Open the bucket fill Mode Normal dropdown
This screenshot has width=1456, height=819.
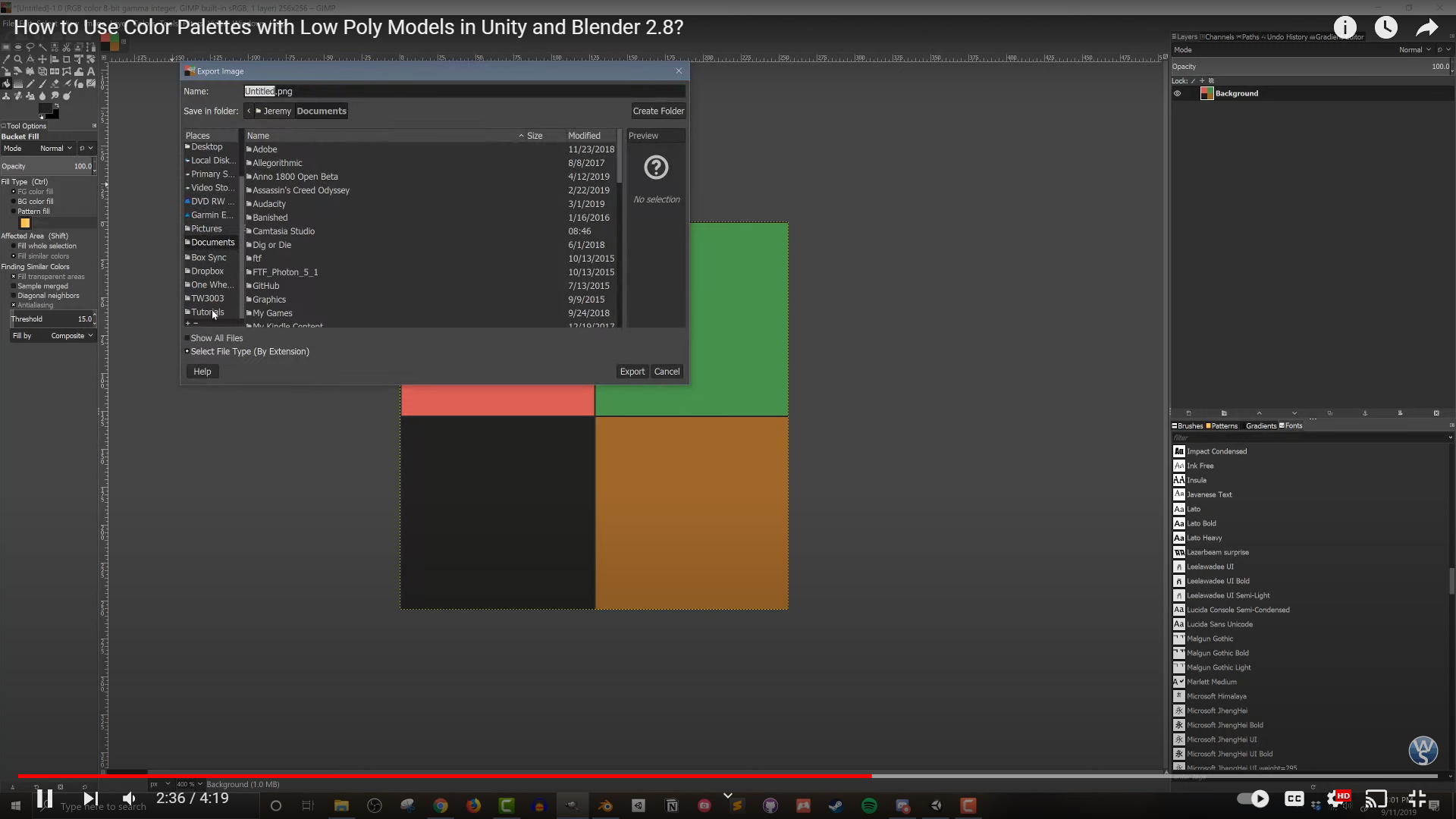click(56, 149)
